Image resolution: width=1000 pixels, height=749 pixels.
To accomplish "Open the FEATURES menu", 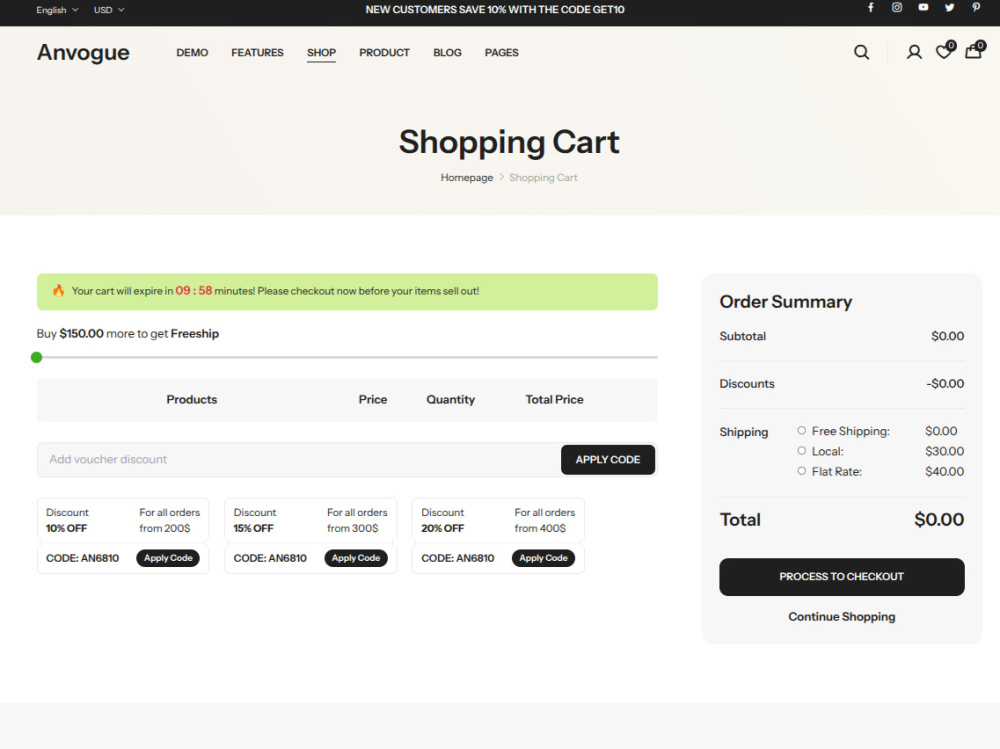I will coord(257,52).
